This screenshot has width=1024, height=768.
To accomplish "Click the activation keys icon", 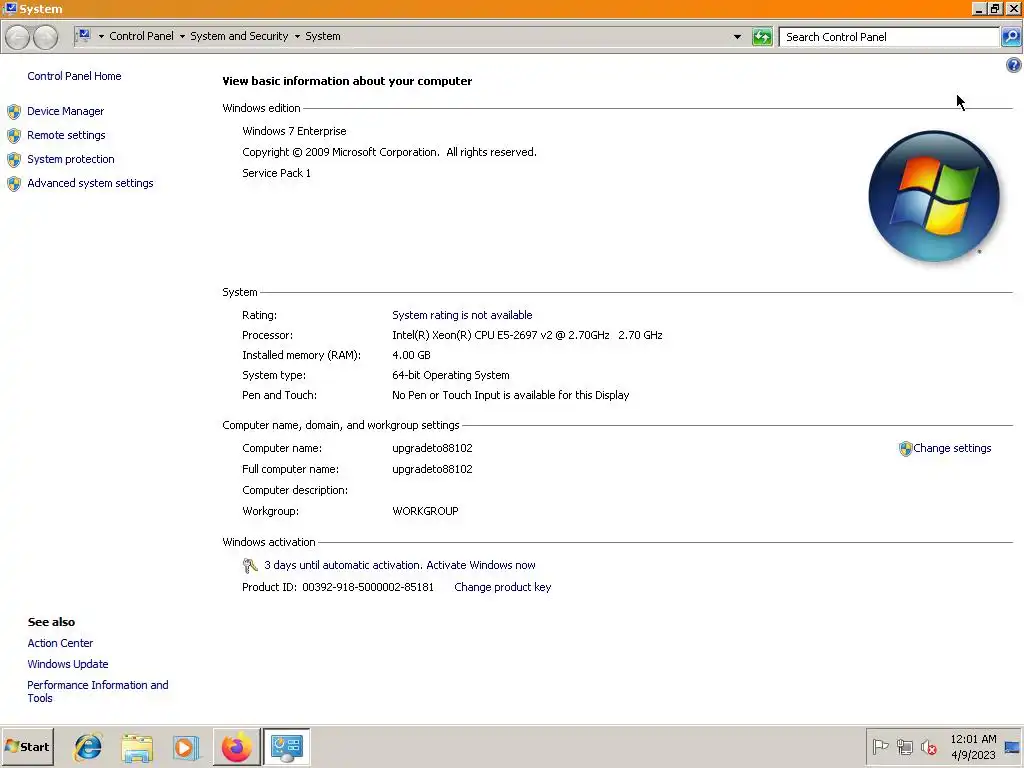I will 249,566.
